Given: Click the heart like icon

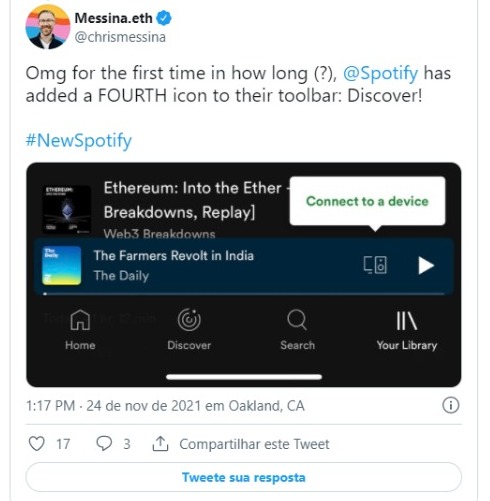Looking at the screenshot, I should [36, 444].
